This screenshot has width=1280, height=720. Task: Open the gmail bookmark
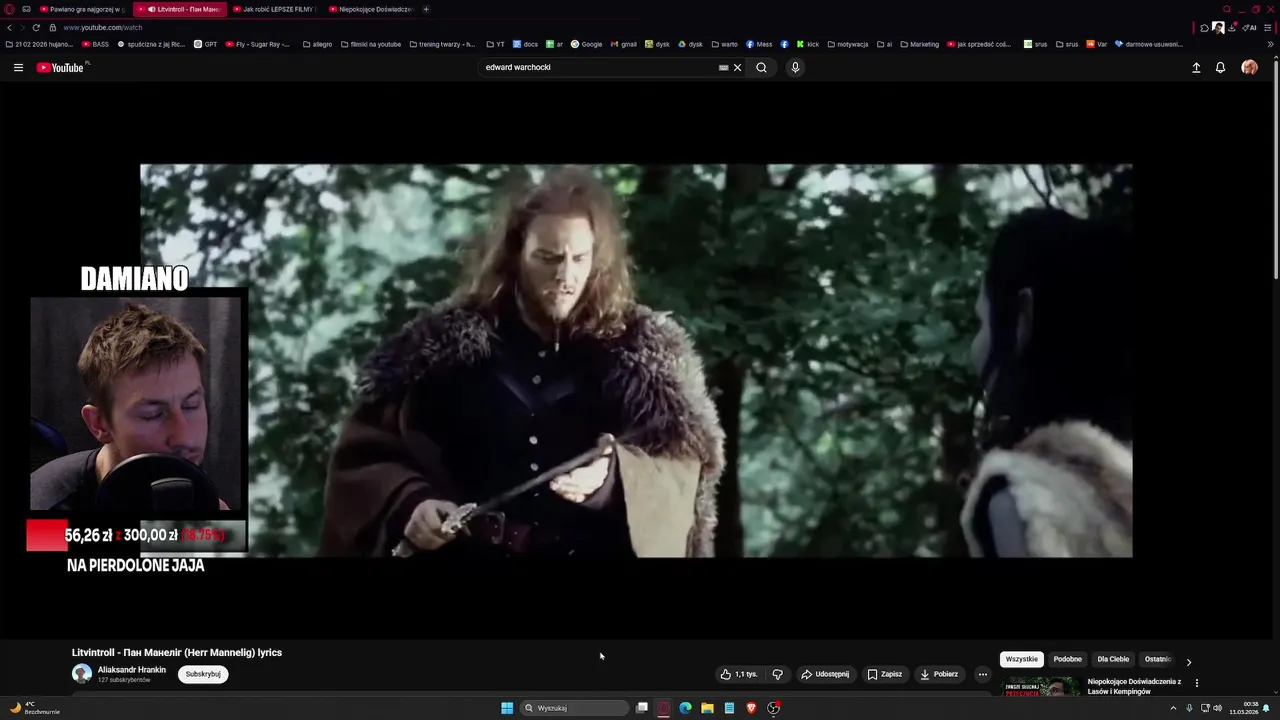624,44
